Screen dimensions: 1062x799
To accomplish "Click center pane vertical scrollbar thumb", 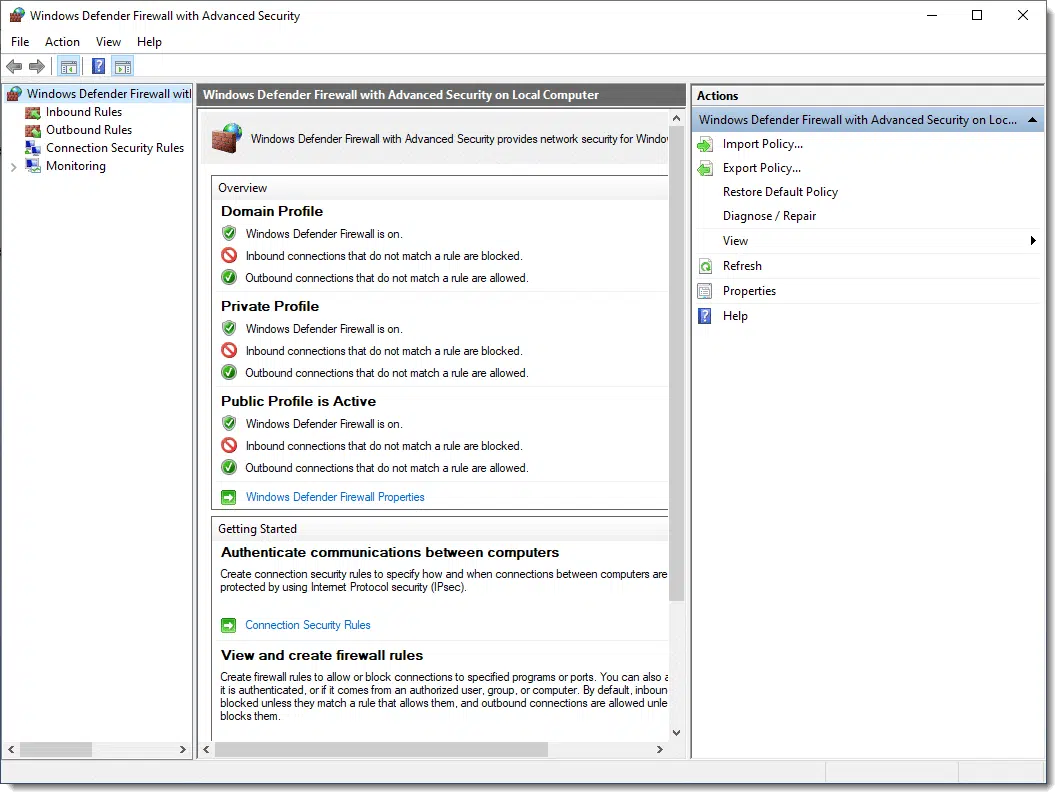I will click(676, 363).
